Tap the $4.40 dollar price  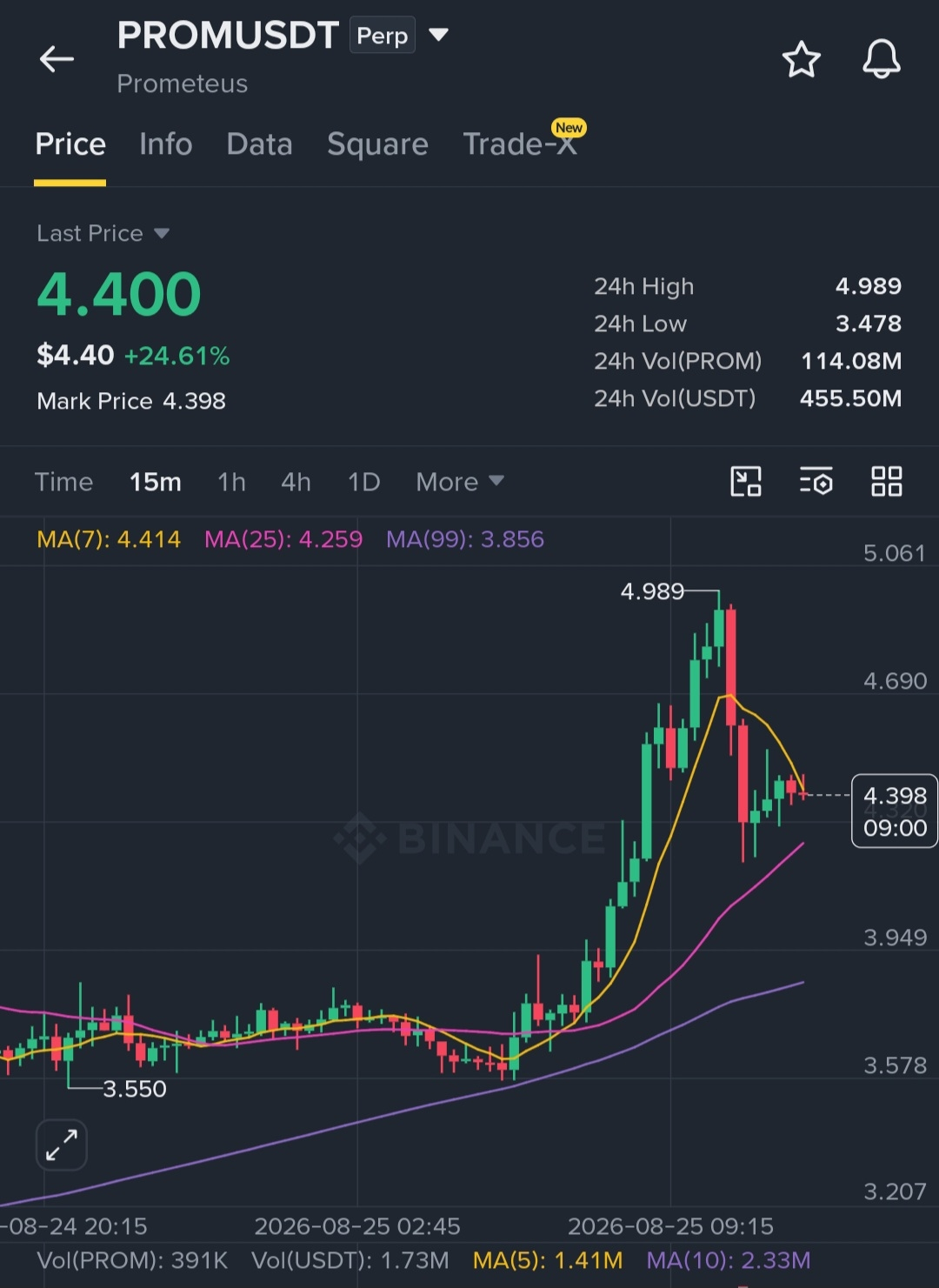(x=76, y=355)
